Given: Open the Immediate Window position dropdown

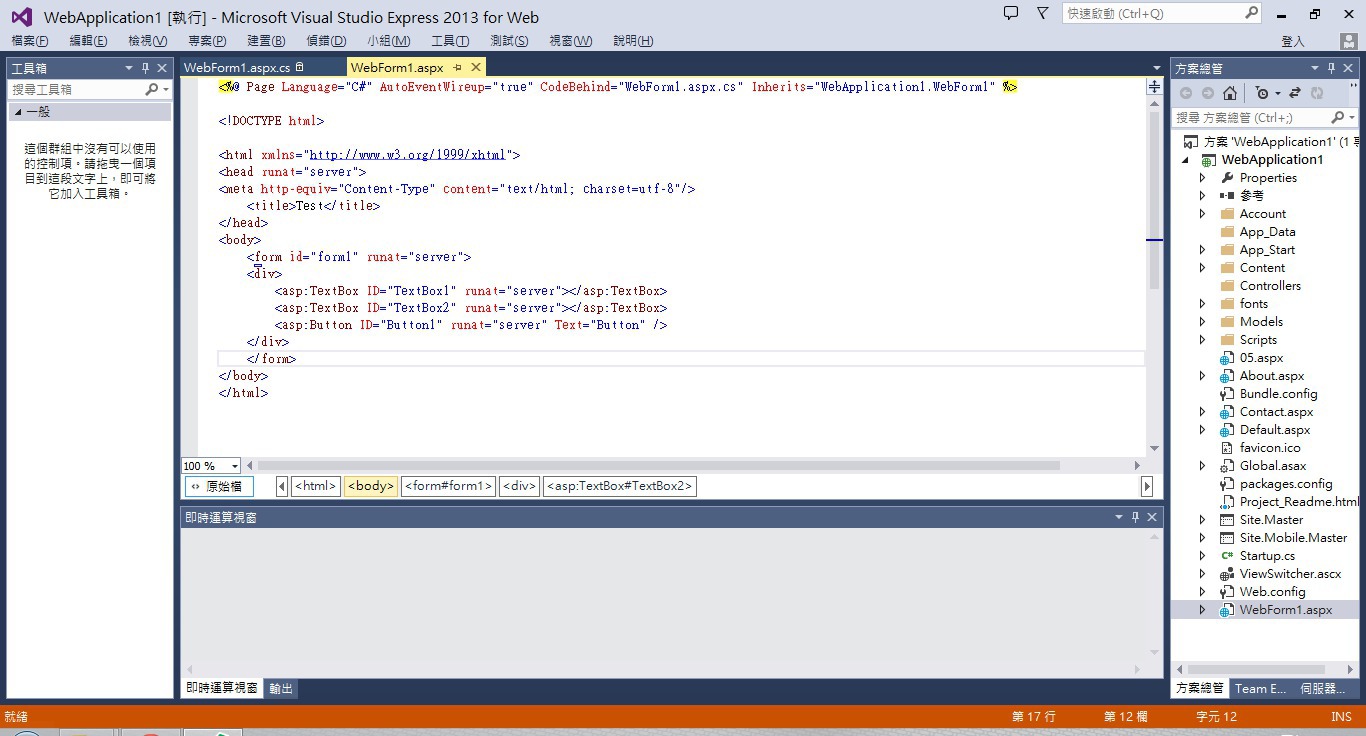Looking at the screenshot, I should point(1119,517).
